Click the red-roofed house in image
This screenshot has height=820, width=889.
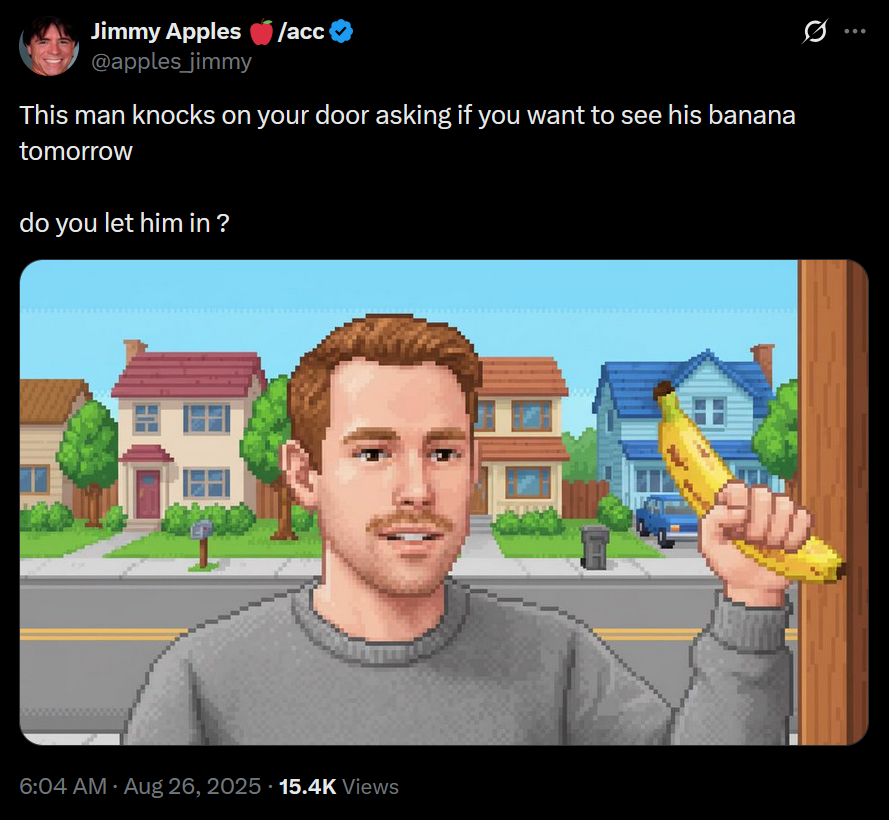click(x=186, y=434)
